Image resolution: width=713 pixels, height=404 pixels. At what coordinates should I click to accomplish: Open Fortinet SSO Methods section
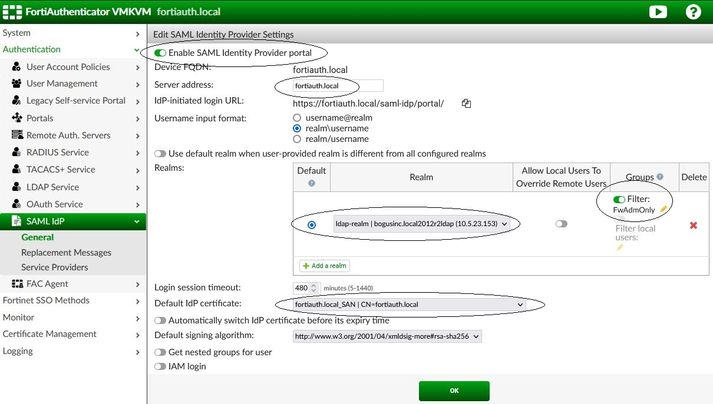coord(45,300)
